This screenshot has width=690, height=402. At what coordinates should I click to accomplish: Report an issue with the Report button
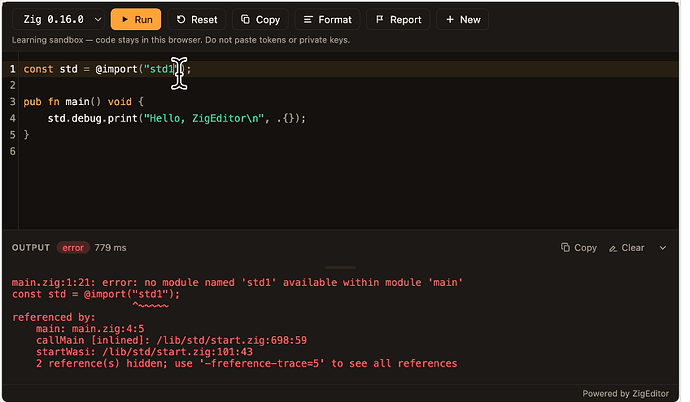tap(398, 19)
